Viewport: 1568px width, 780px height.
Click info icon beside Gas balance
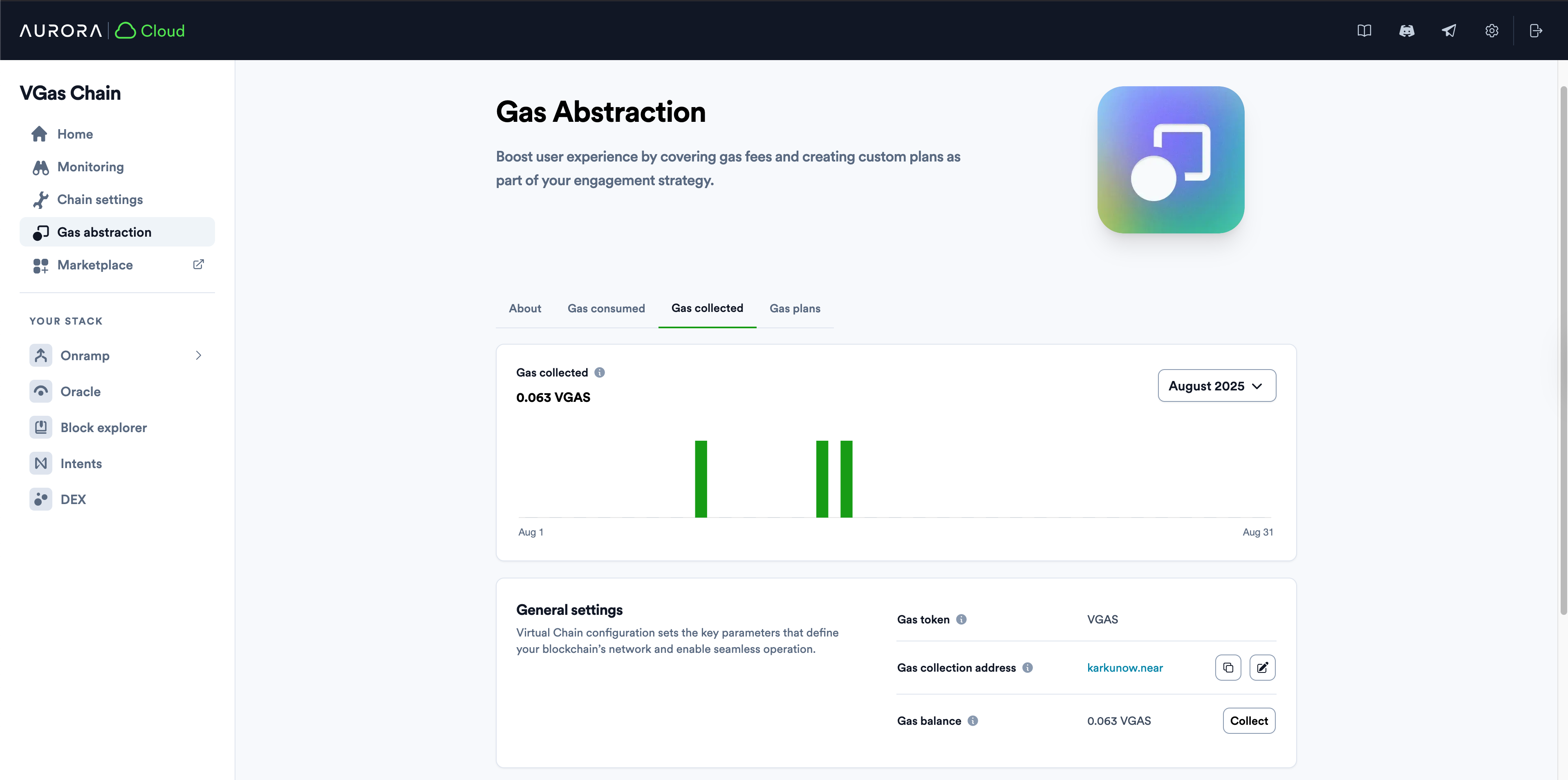pos(973,721)
